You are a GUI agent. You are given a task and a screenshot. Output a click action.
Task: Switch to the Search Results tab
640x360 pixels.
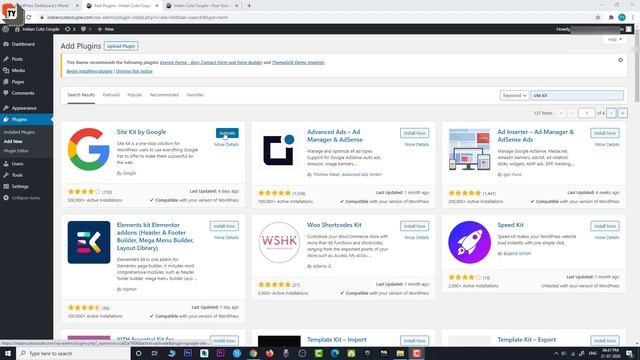81,95
